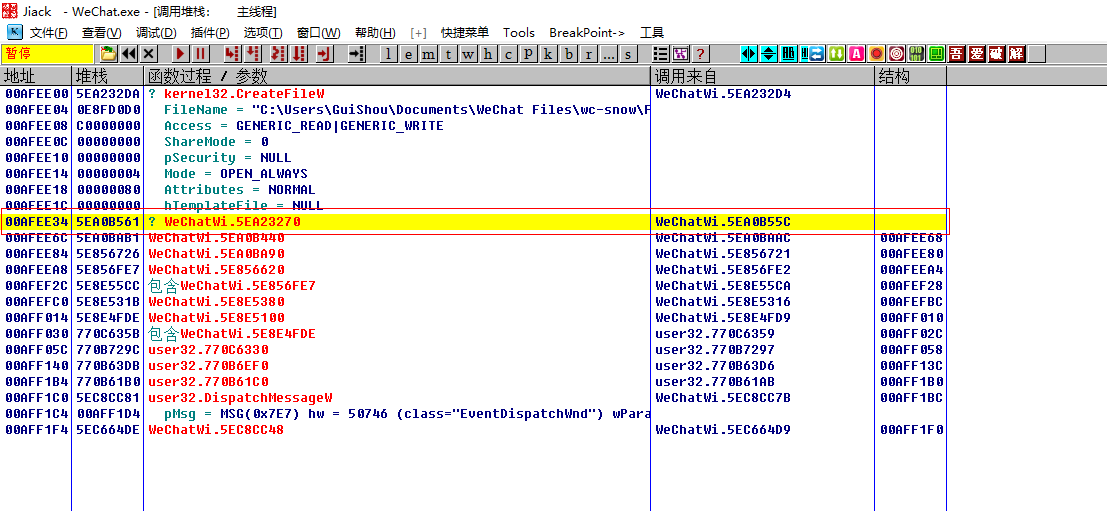1107x511 pixels.
Task: Click the 函数过程 / 参数 column header
Action: pos(397,76)
